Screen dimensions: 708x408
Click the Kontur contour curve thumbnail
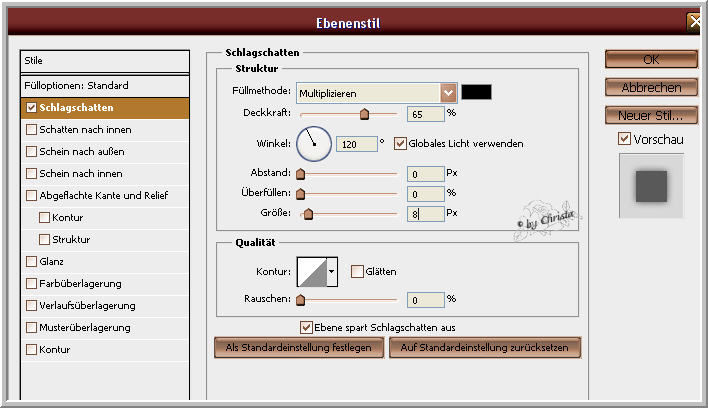click(x=312, y=272)
